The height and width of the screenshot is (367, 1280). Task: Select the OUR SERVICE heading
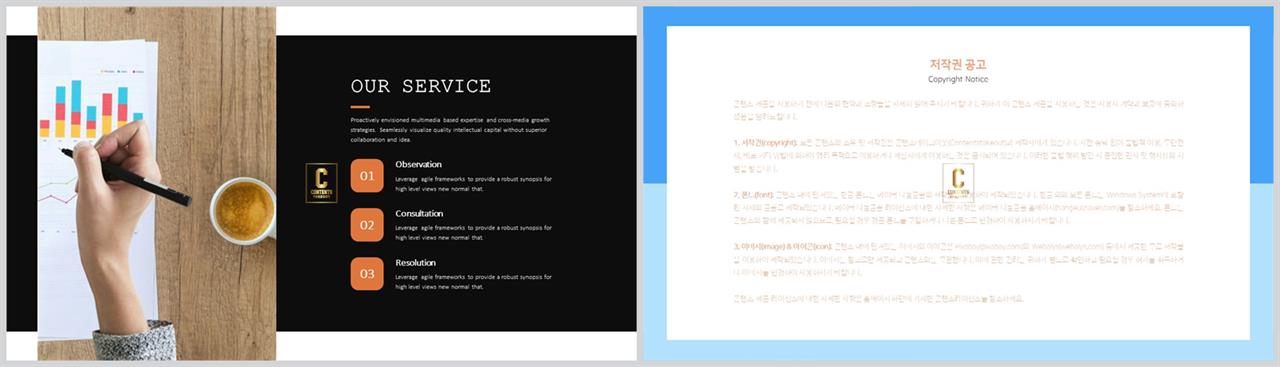click(421, 86)
